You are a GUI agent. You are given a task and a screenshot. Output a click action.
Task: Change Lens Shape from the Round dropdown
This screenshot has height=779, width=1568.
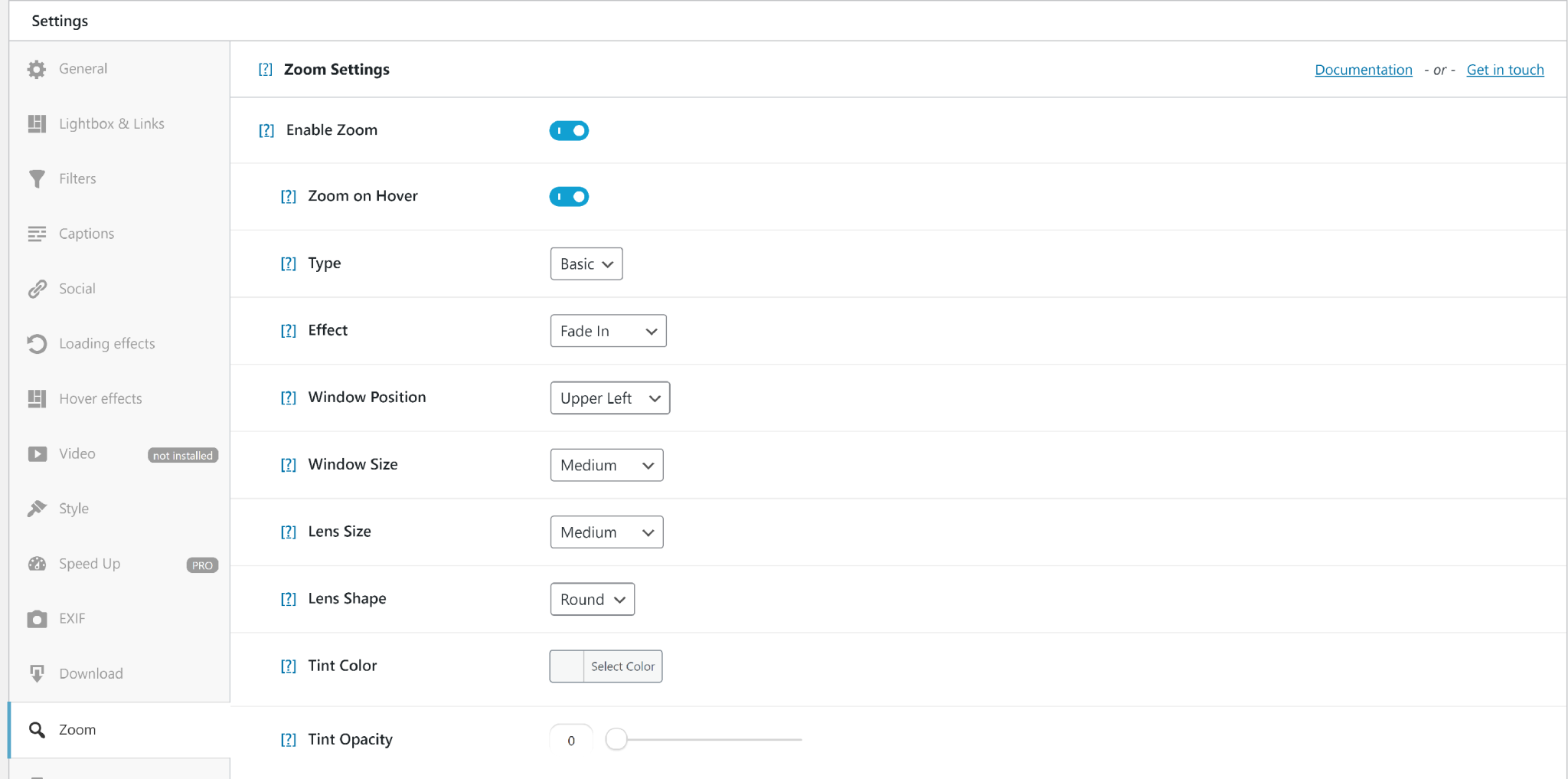point(592,600)
